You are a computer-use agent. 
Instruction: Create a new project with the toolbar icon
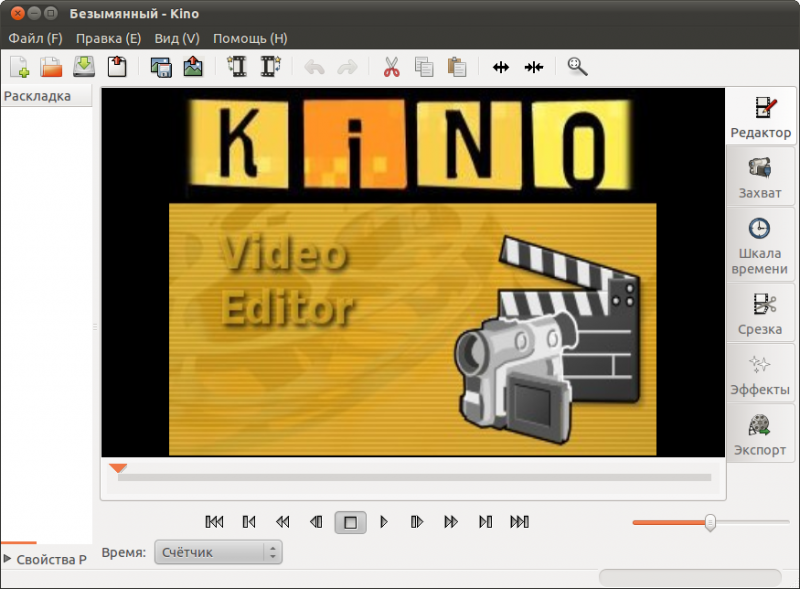click(19, 67)
